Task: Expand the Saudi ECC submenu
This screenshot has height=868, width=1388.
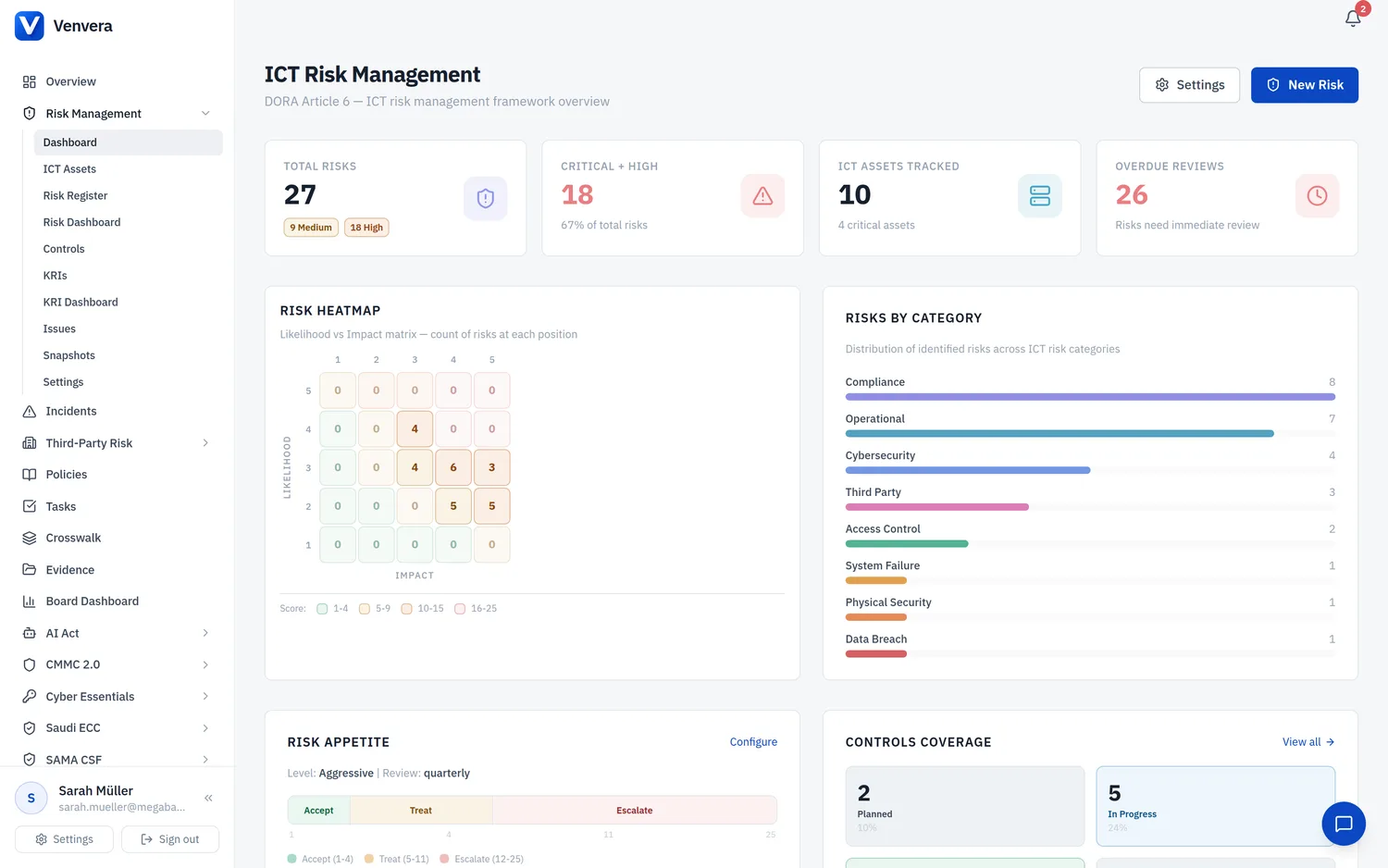Action: coord(205,728)
